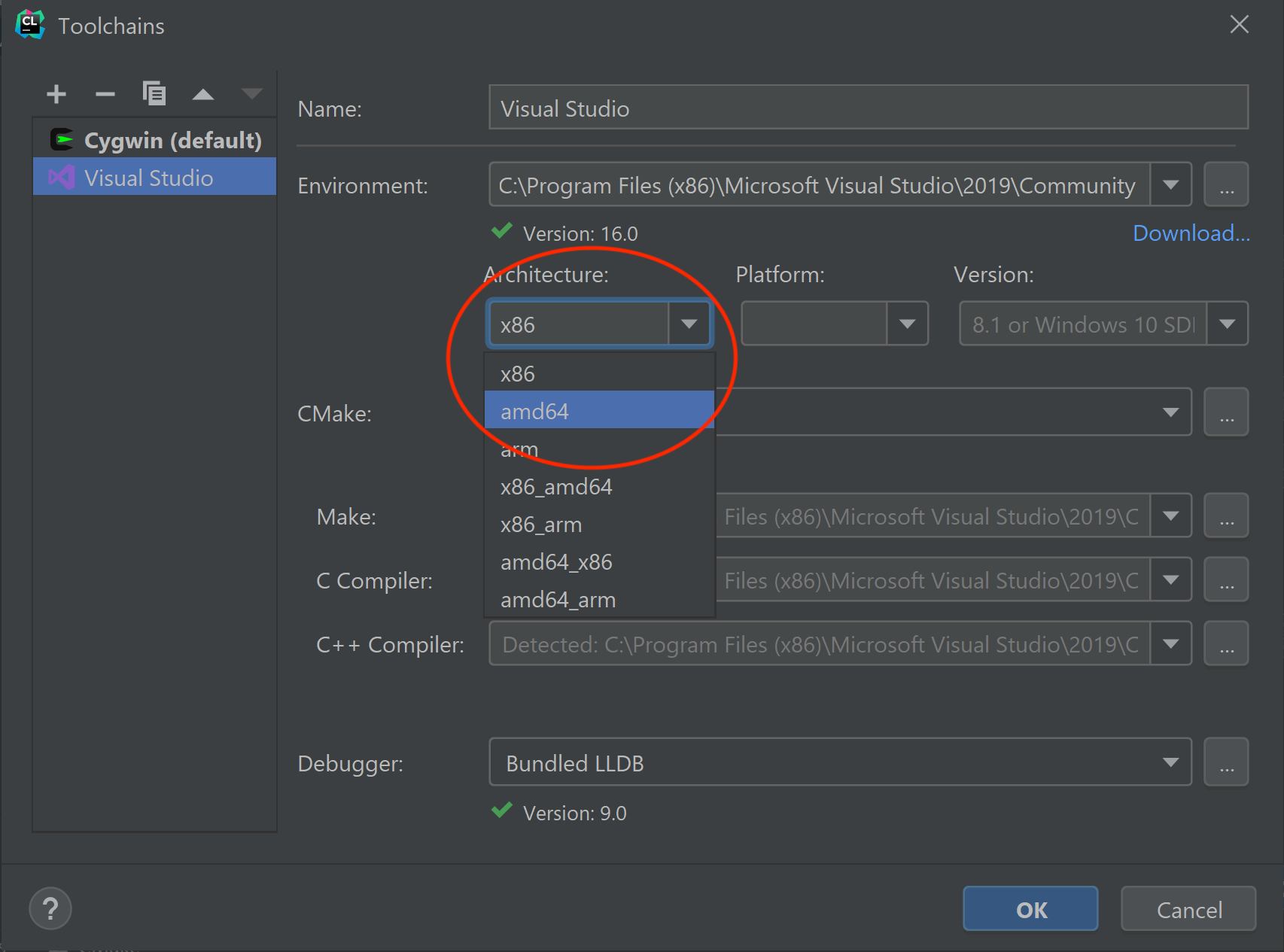Choose x86 from architecture list

click(599, 373)
